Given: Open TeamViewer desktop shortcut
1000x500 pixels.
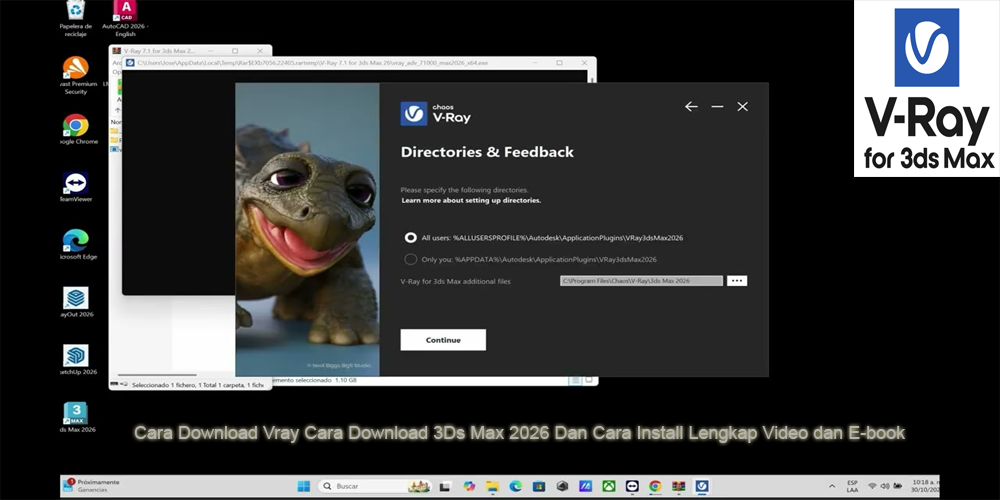Looking at the screenshot, I should tap(76, 187).
